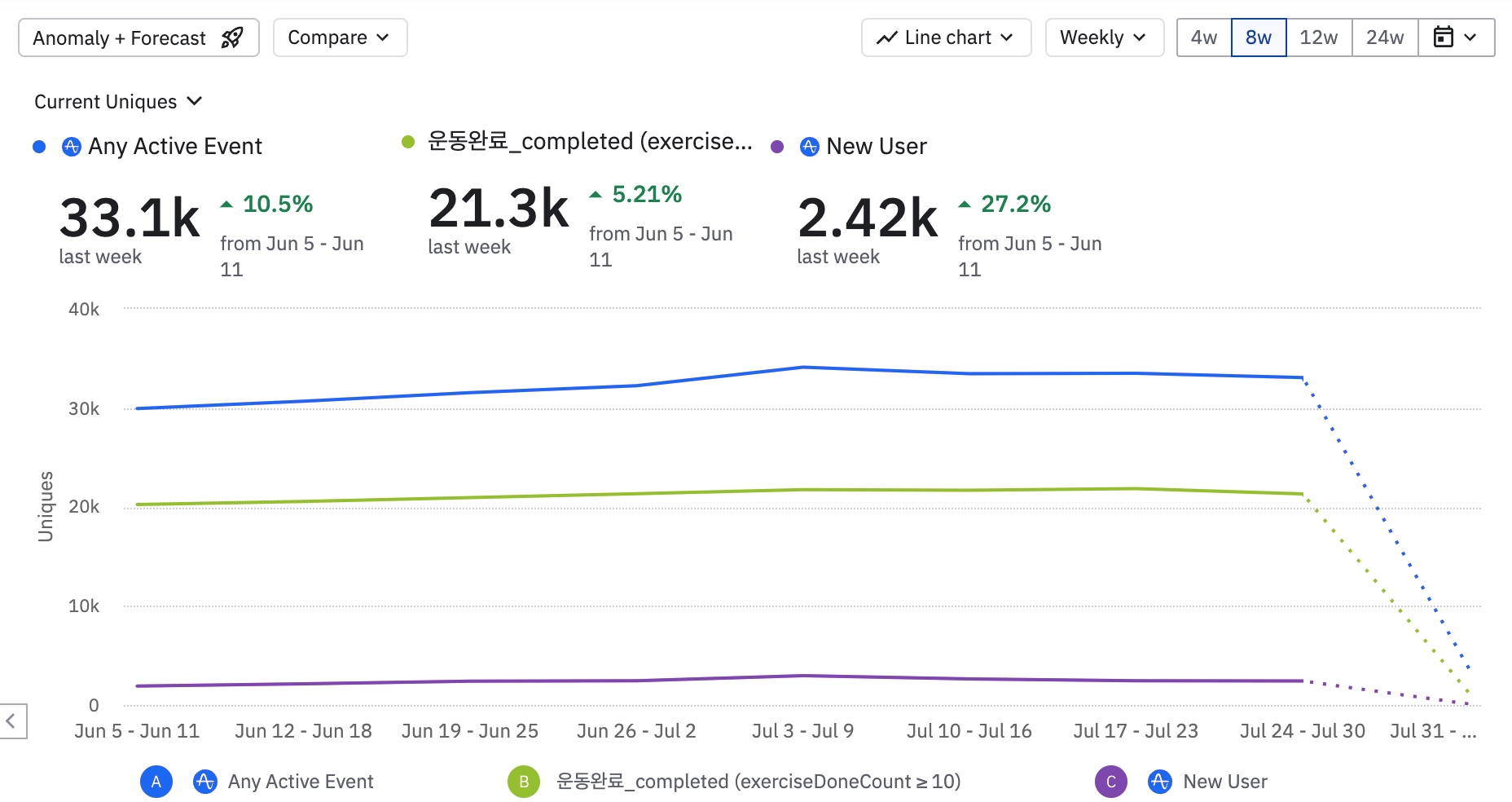Click the Jun 26 - Jul 2 axis label

click(x=636, y=731)
